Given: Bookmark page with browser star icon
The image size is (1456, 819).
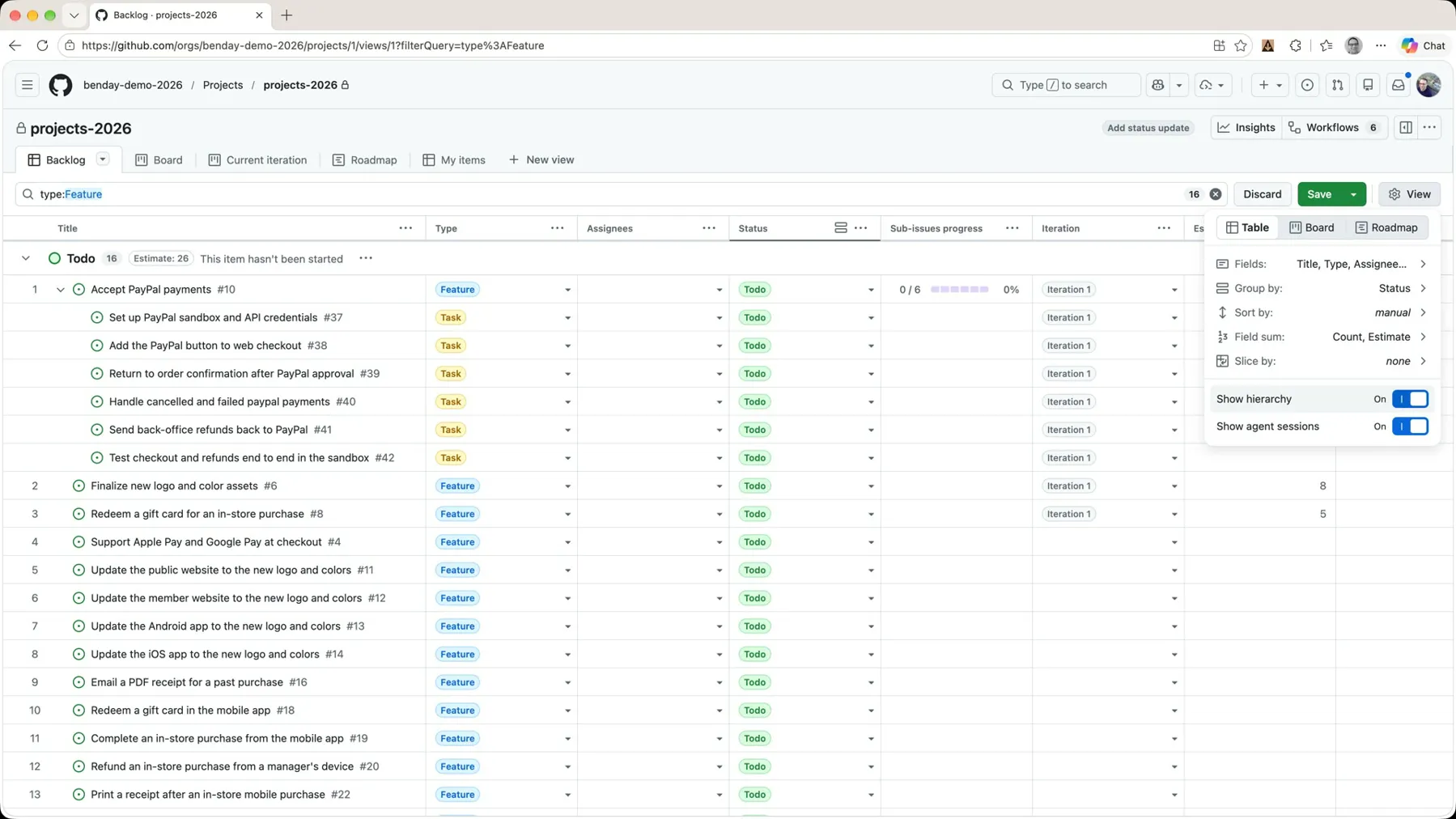Looking at the screenshot, I should tap(1241, 45).
